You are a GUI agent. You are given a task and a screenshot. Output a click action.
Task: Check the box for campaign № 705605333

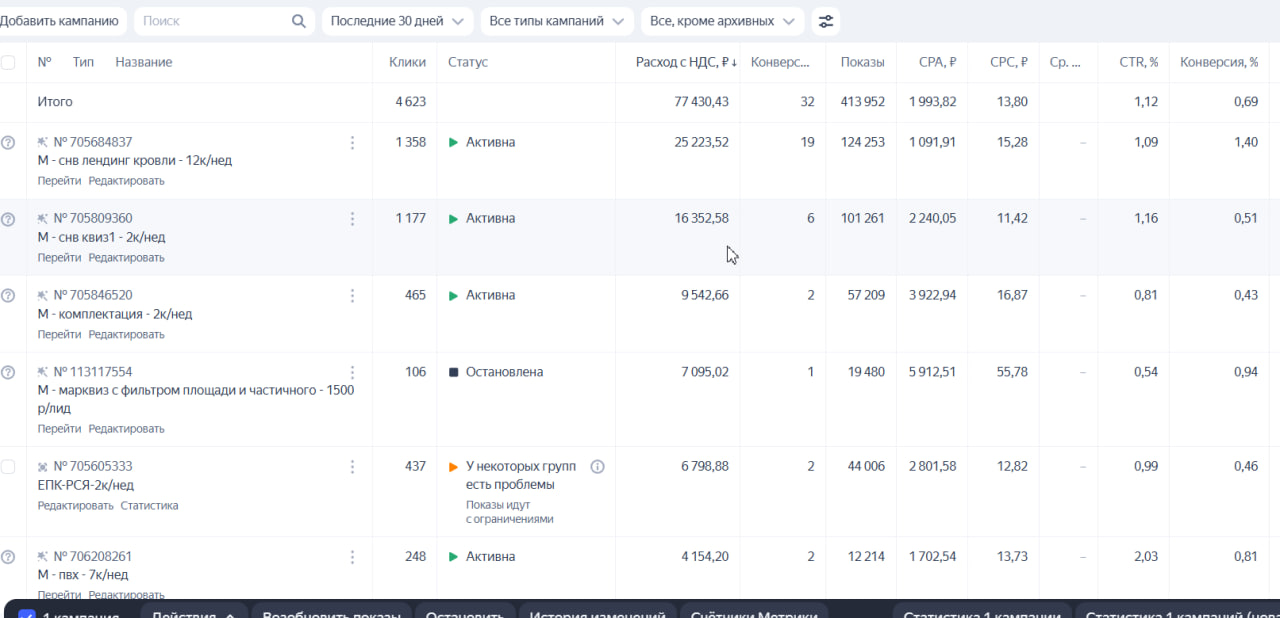click(8, 467)
